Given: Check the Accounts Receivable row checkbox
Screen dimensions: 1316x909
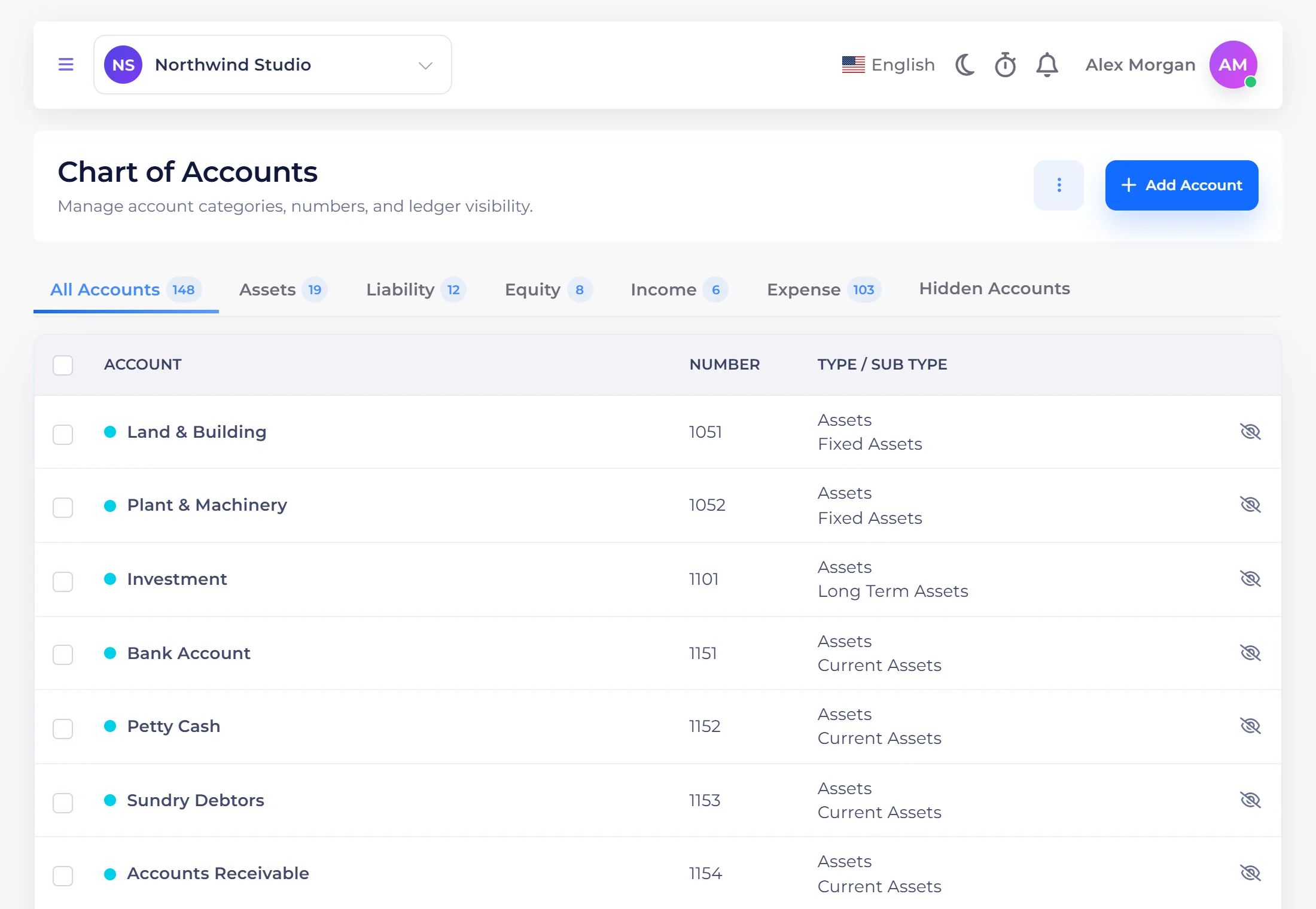Looking at the screenshot, I should coord(63,876).
